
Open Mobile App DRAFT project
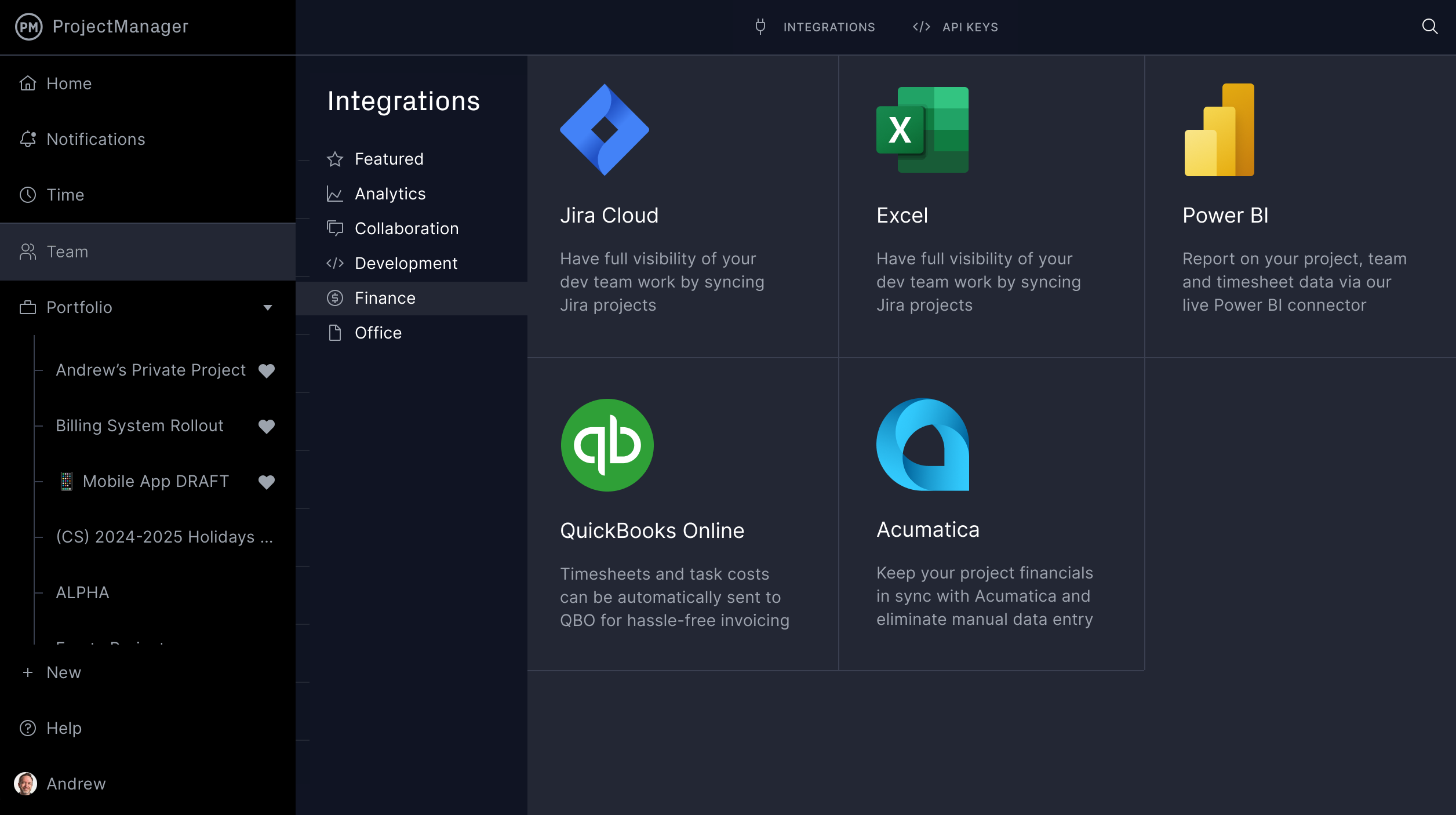[155, 481]
